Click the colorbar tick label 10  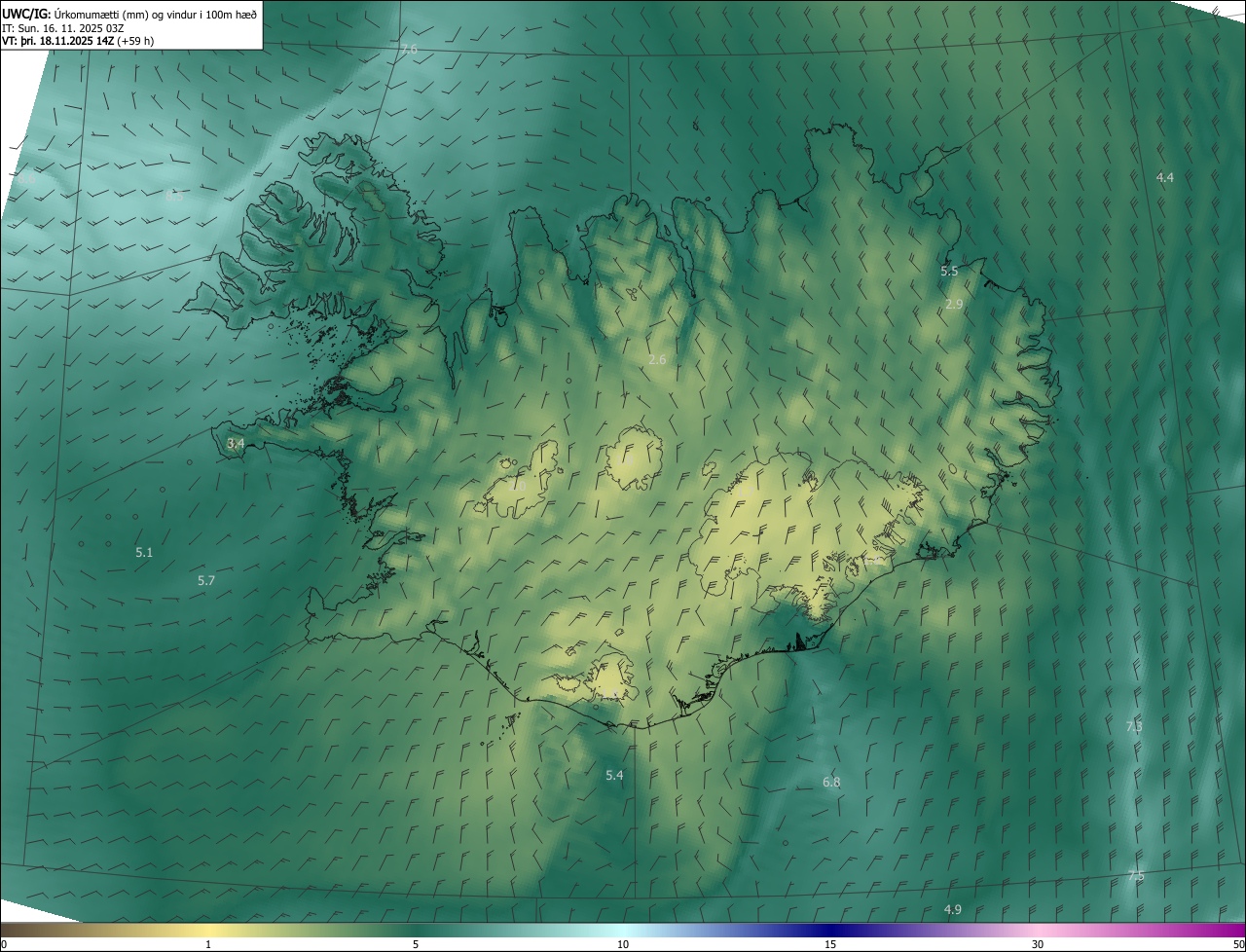pyautogui.click(x=623, y=944)
